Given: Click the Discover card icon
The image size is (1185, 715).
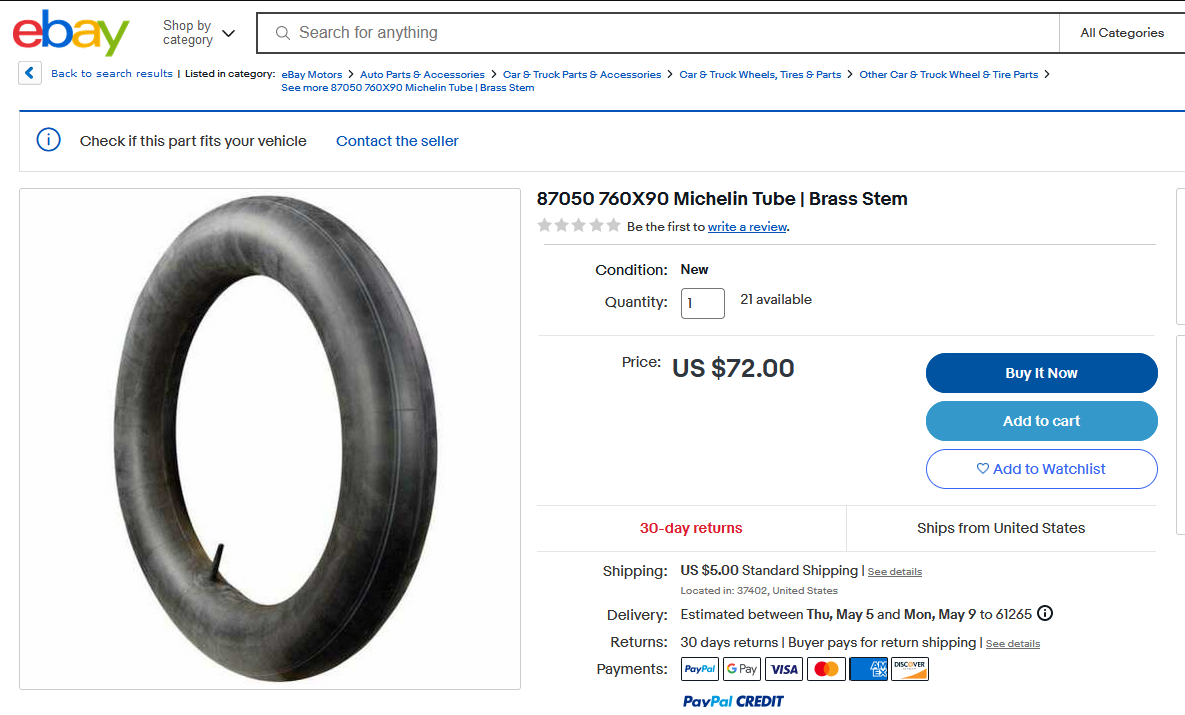Looking at the screenshot, I should tap(910, 669).
